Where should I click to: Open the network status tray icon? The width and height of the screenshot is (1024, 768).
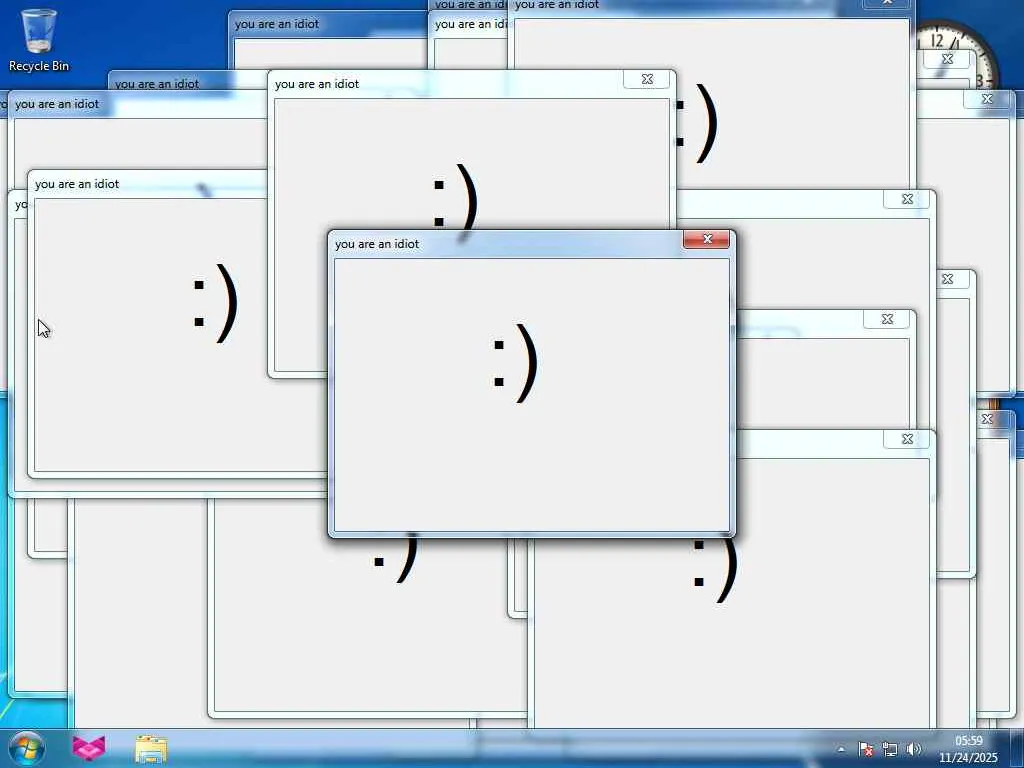click(889, 749)
